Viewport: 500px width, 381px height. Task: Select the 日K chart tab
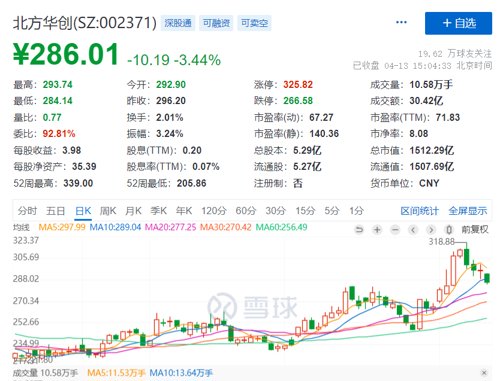pos(83,211)
